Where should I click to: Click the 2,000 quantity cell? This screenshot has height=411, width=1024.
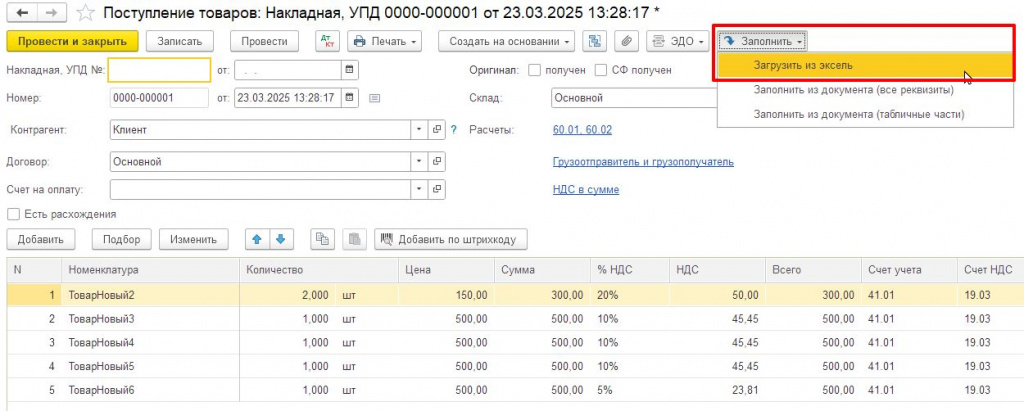[x=287, y=295]
